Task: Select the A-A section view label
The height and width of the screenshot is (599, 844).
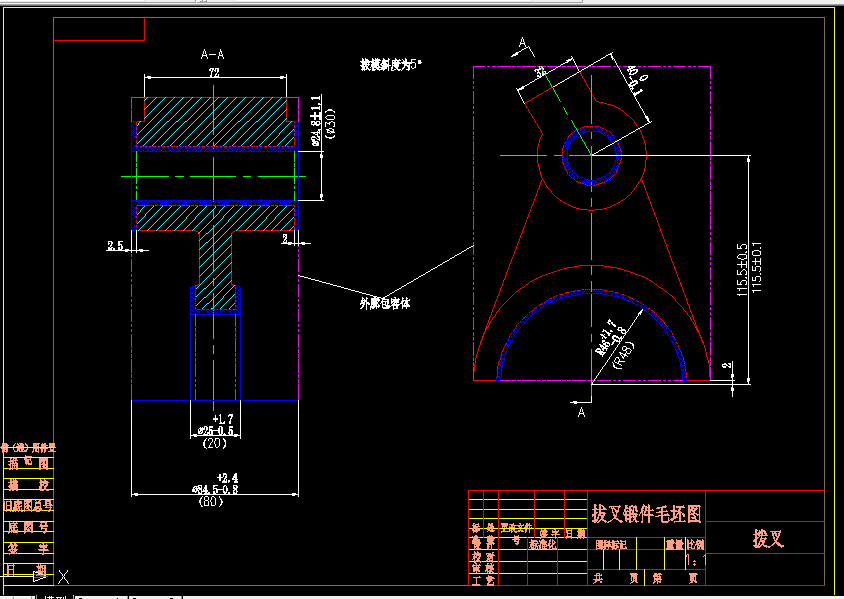Action: [213, 54]
